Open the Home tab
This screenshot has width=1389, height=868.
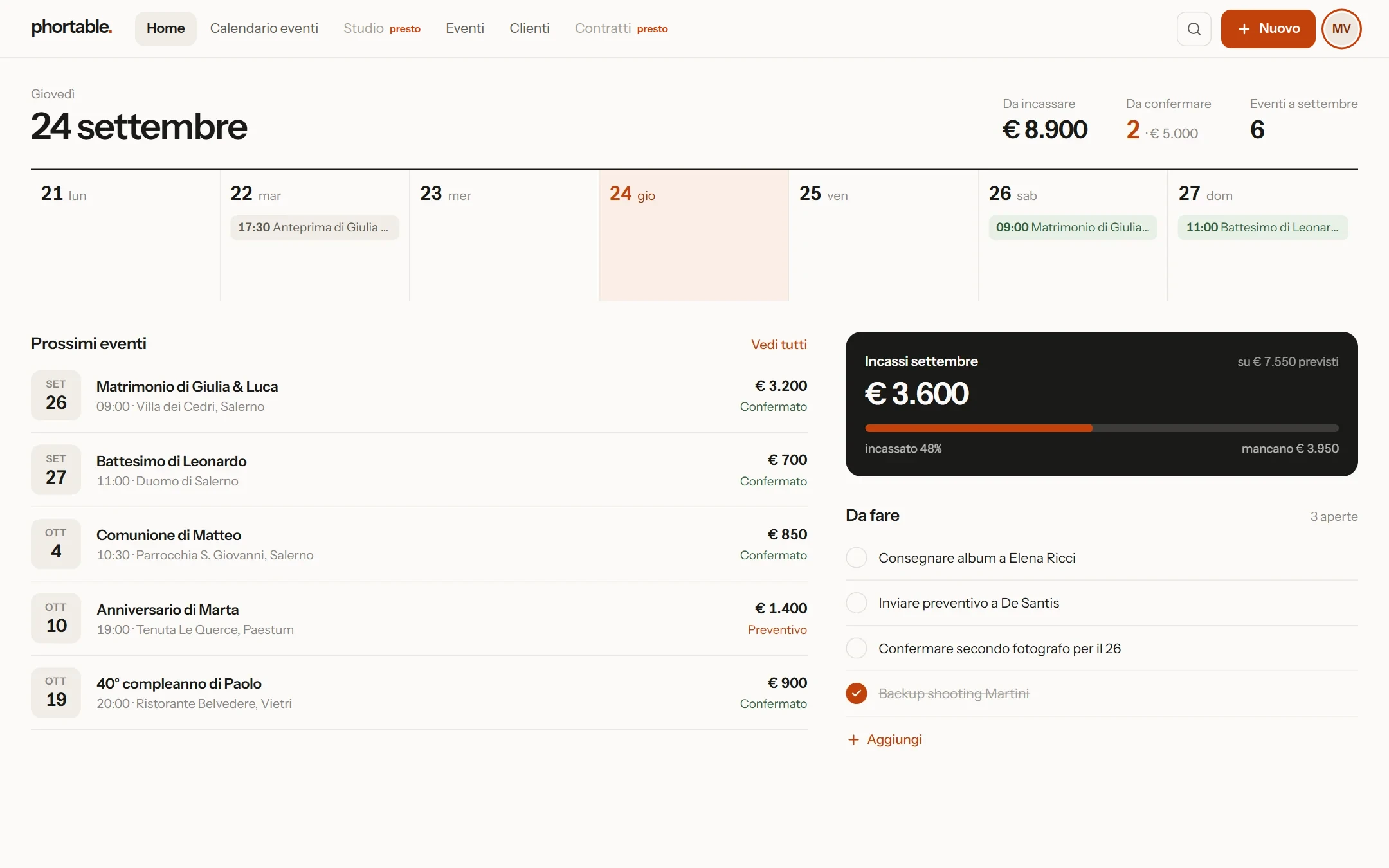pos(165,29)
